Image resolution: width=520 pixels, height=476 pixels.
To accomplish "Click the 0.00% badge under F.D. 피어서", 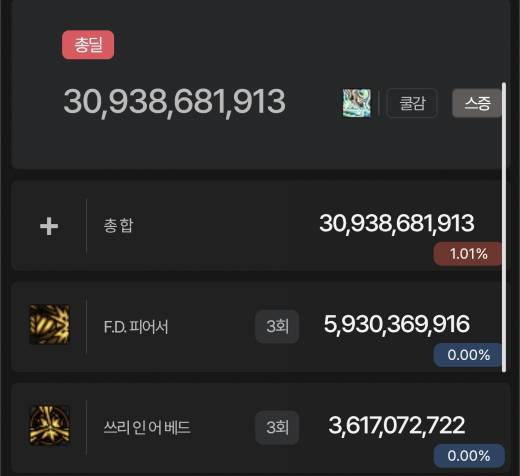I will 468,355.
